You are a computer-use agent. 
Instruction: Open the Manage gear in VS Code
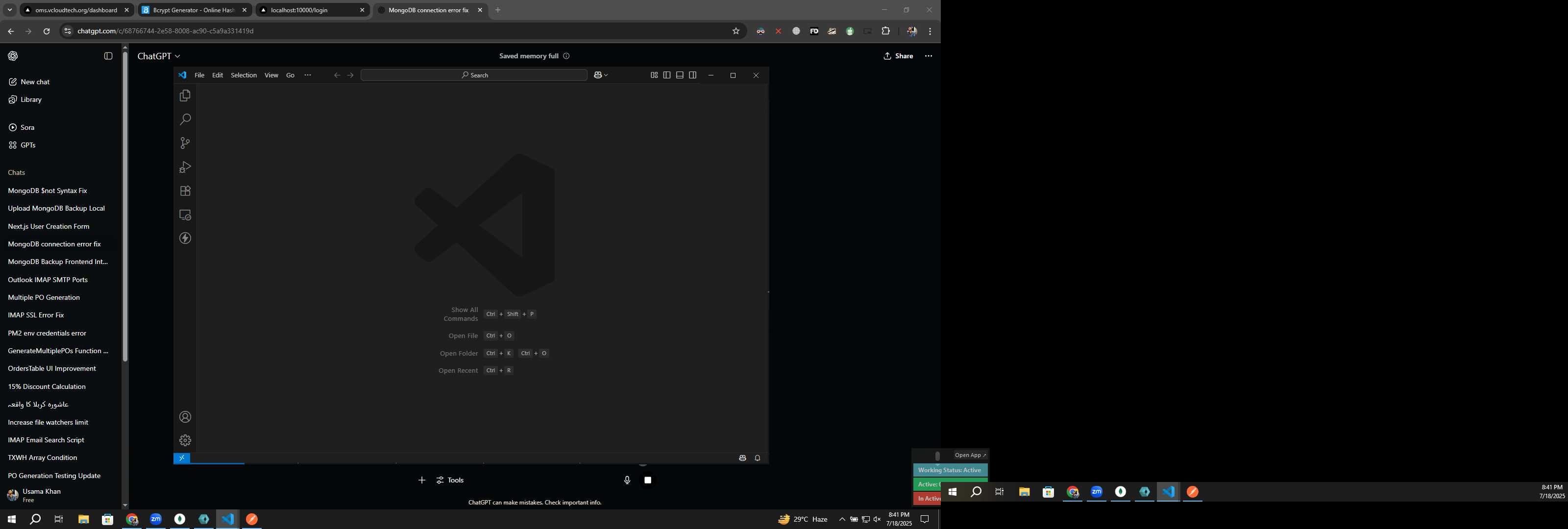pyautogui.click(x=185, y=440)
